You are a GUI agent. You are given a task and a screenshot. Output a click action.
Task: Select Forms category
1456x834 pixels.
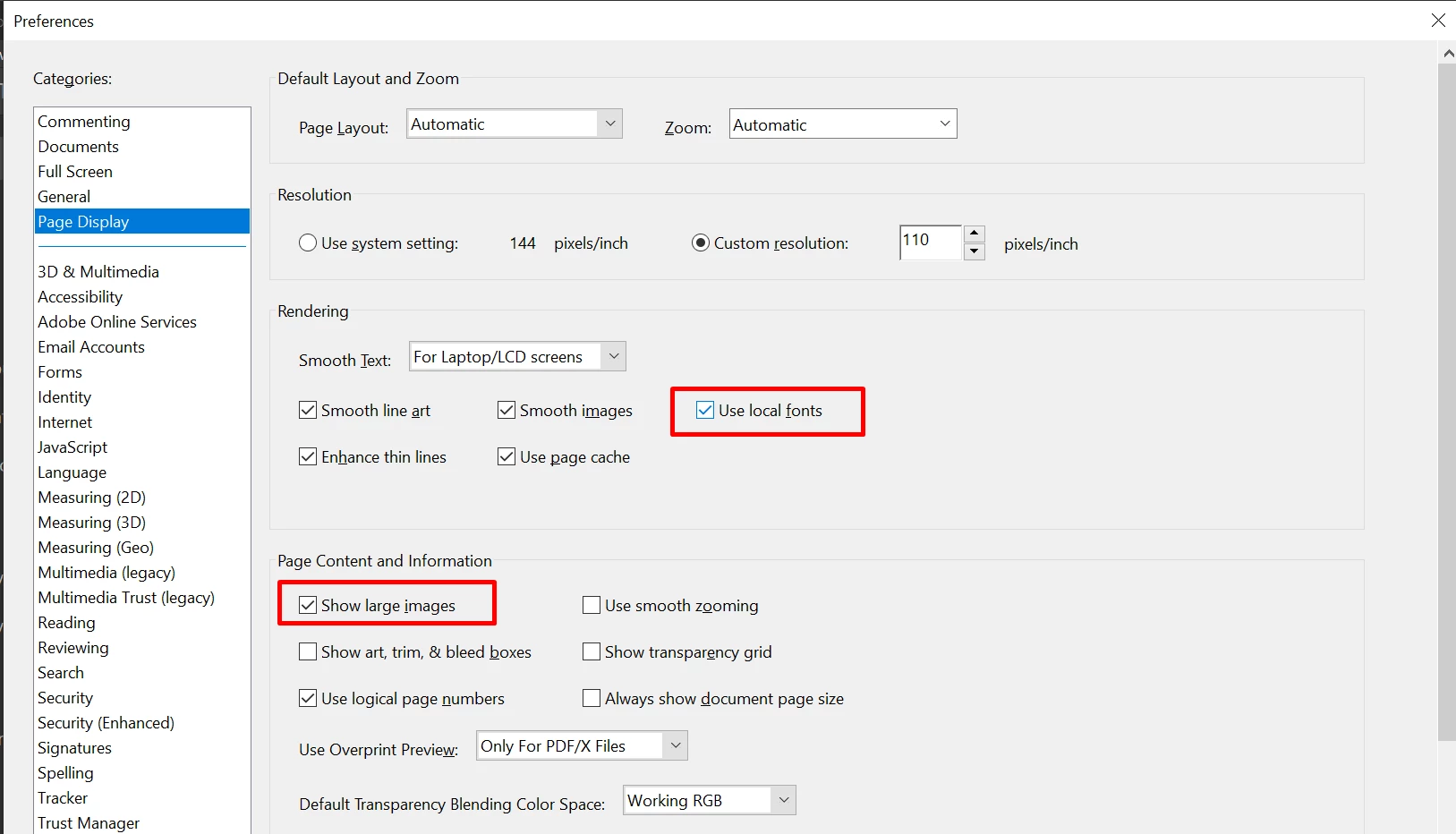141,371
